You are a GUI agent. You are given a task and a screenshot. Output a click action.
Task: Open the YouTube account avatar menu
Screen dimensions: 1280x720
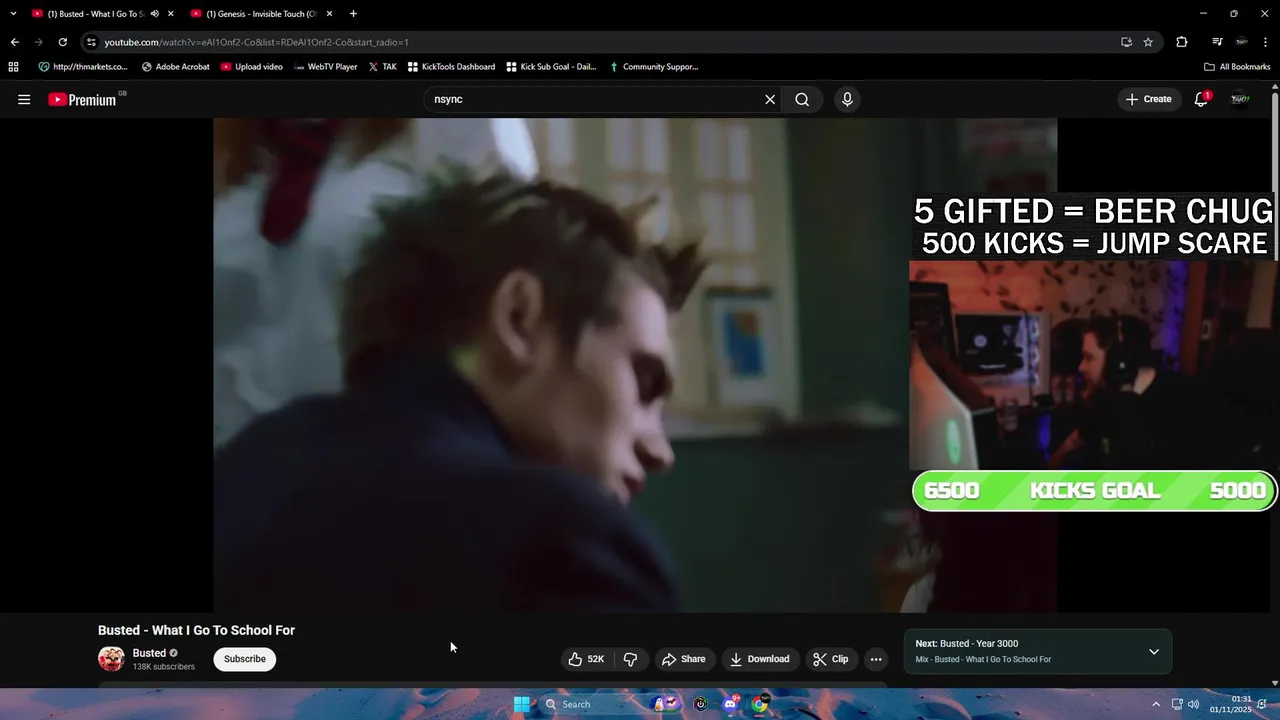tap(1240, 99)
